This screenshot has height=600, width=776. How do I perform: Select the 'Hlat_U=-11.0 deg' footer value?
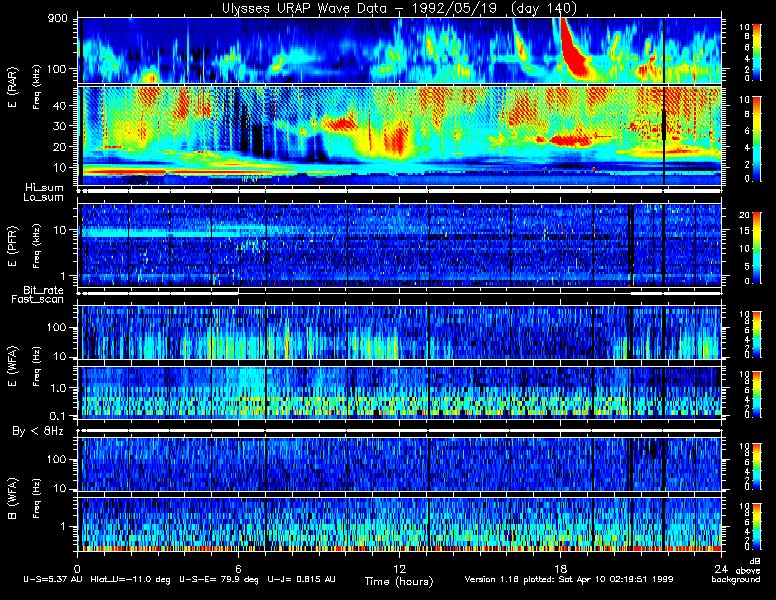point(131,579)
